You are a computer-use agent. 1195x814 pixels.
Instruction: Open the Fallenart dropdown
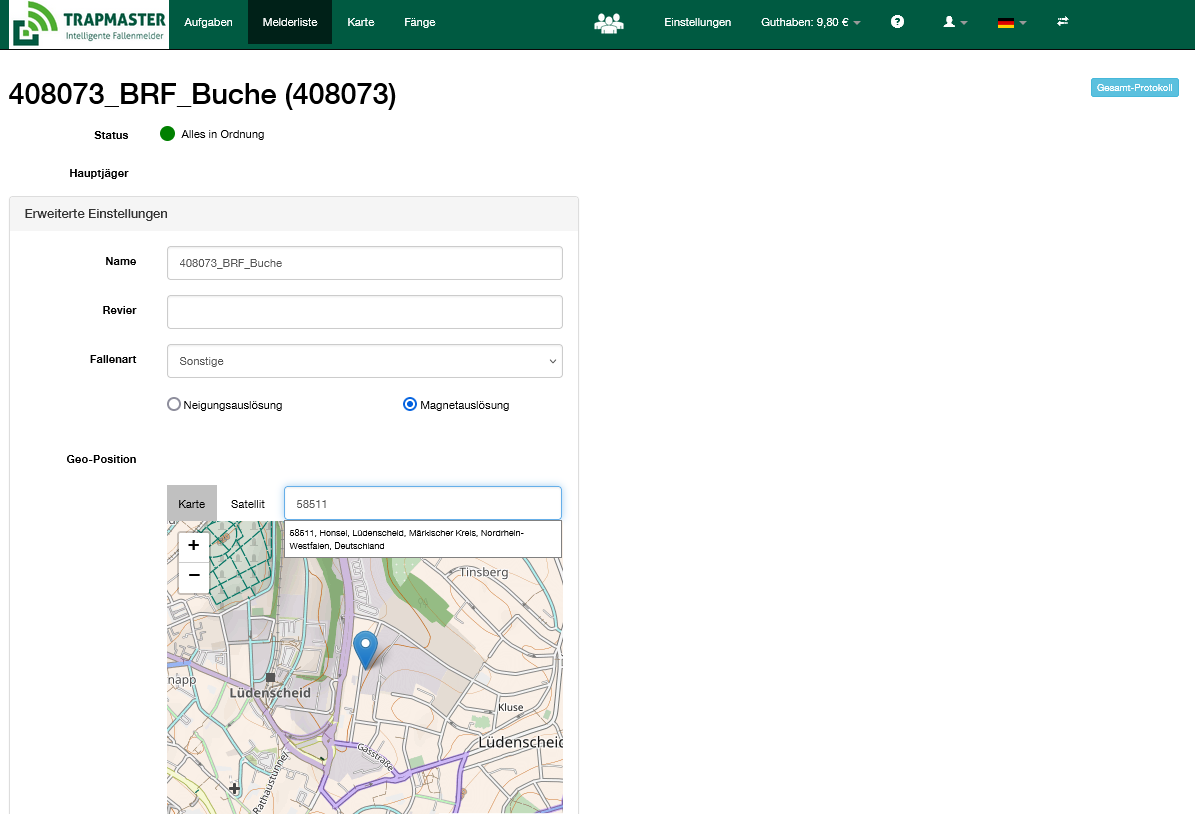click(x=364, y=361)
